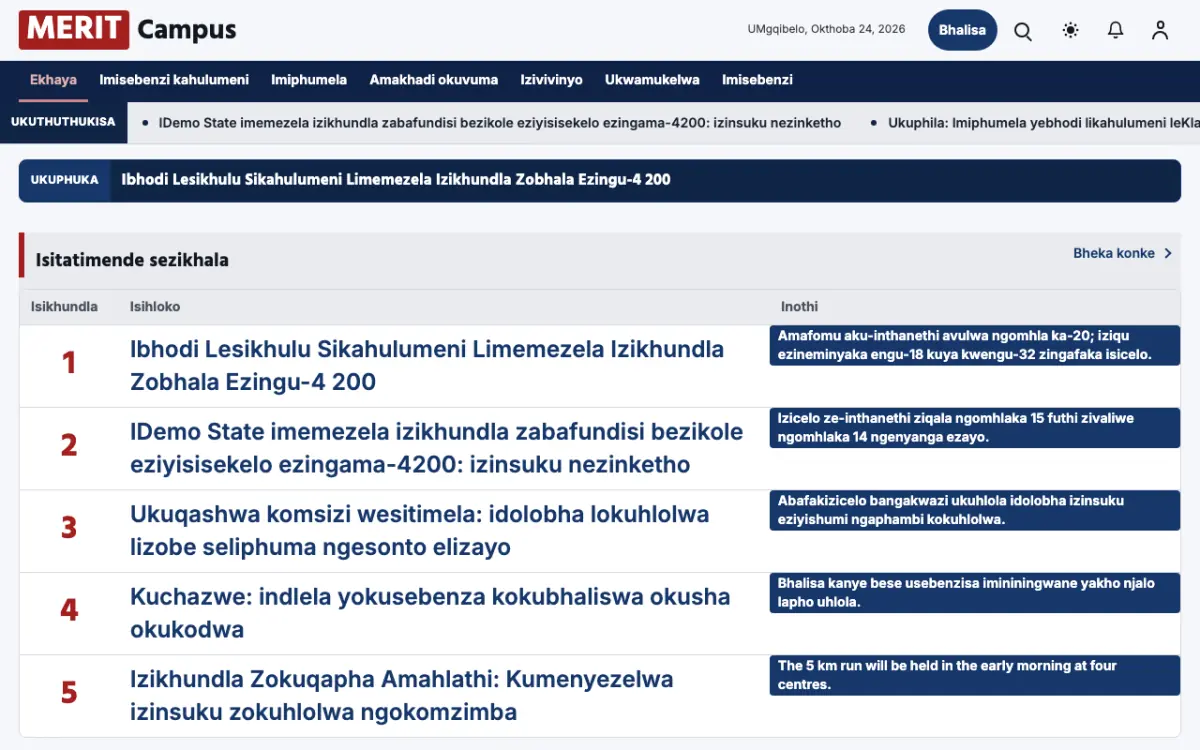The image size is (1200, 750).
Task: Click the Bhalisa button
Action: click(x=962, y=30)
